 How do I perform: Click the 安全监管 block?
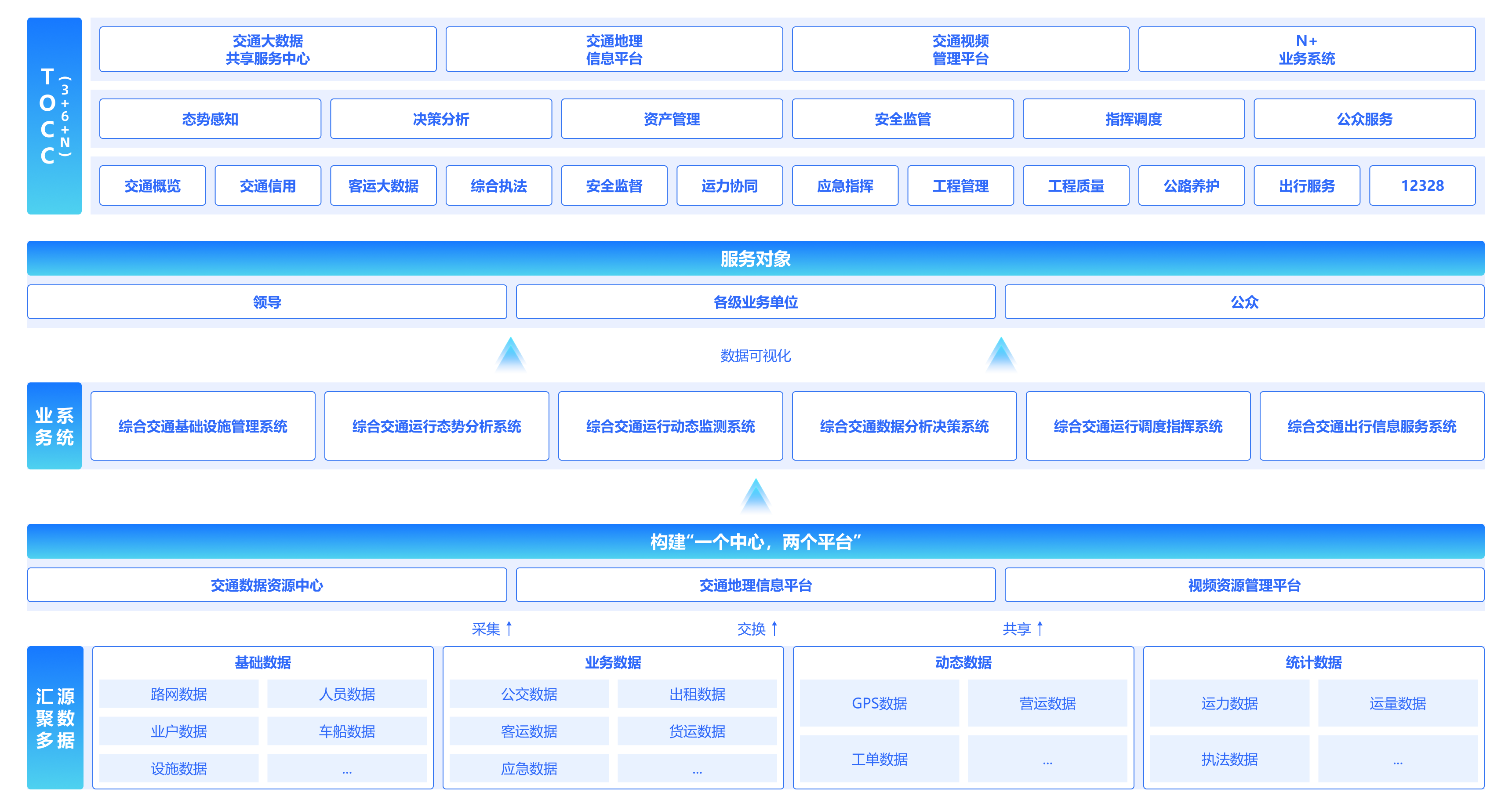[903, 119]
